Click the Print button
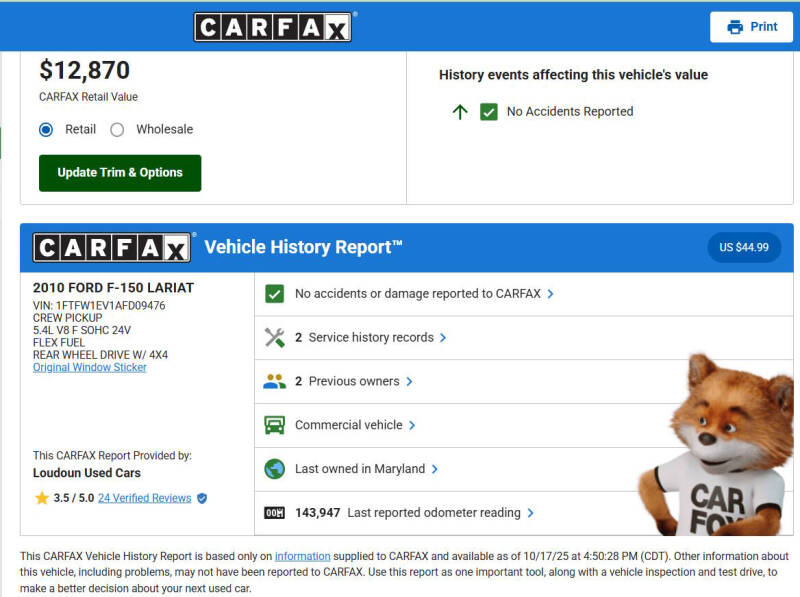The width and height of the screenshot is (800, 597). pos(751,27)
